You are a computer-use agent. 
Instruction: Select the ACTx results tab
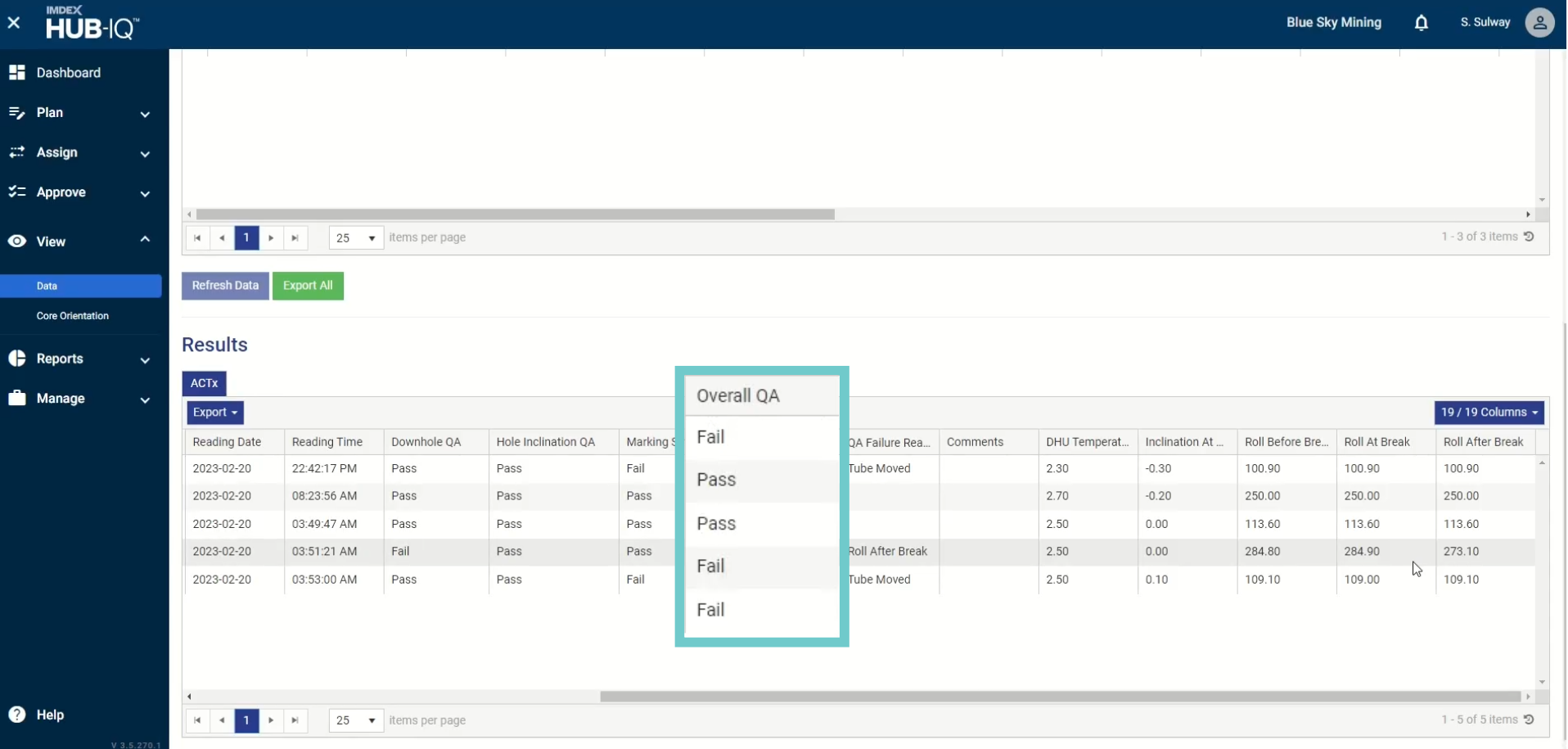pos(204,383)
